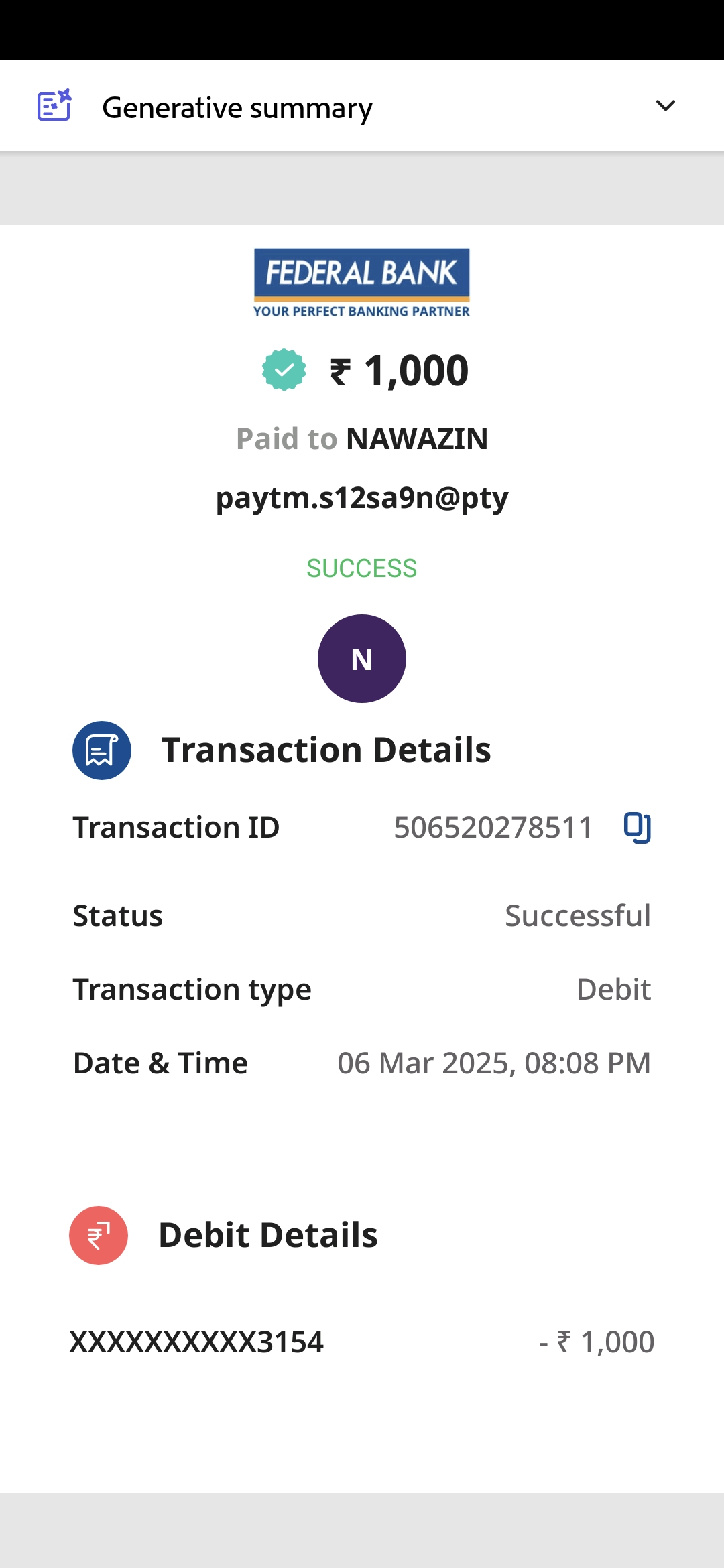Viewport: 724px width, 1568px height.
Task: Select the Paid to NAWAZIN name
Action: (x=416, y=439)
